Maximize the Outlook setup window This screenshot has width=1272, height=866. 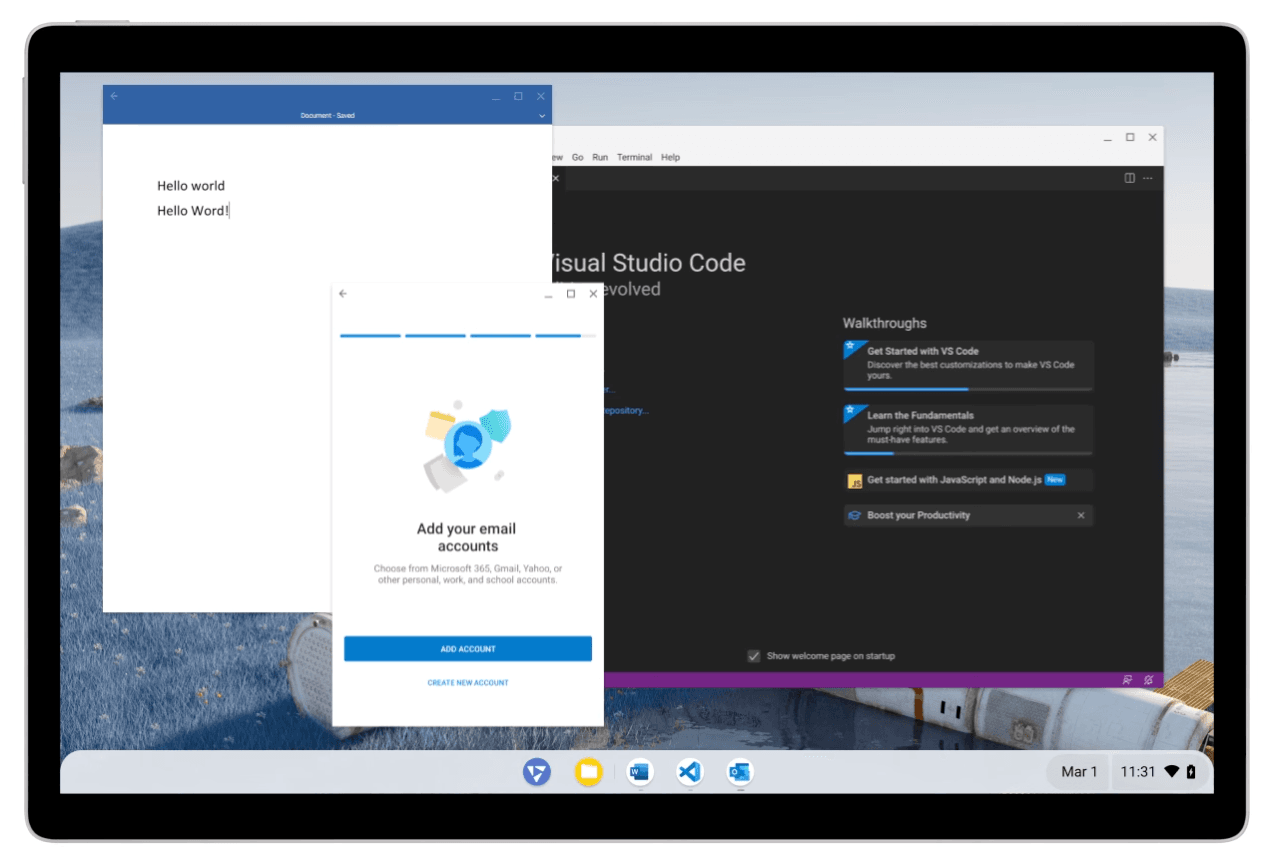click(571, 294)
